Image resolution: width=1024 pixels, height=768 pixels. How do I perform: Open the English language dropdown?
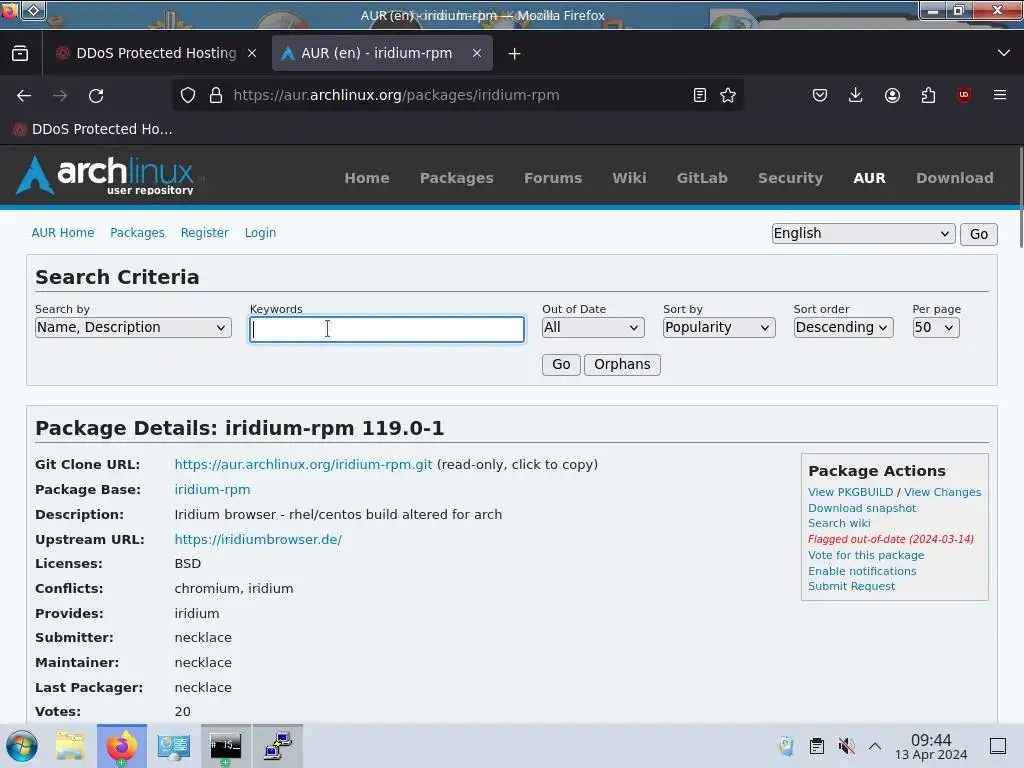863,233
